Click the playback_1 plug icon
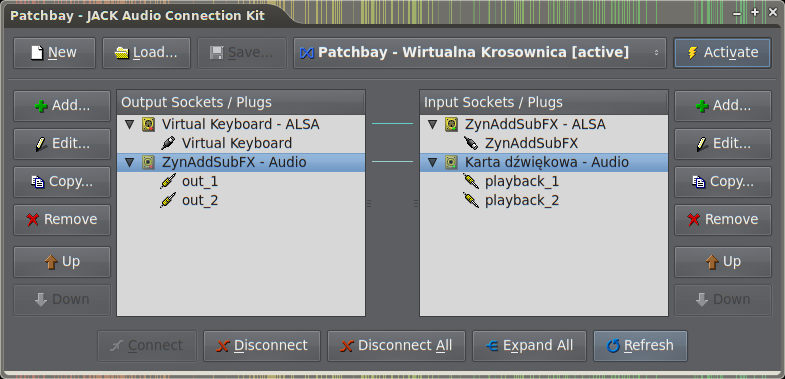785x379 pixels. click(x=471, y=181)
